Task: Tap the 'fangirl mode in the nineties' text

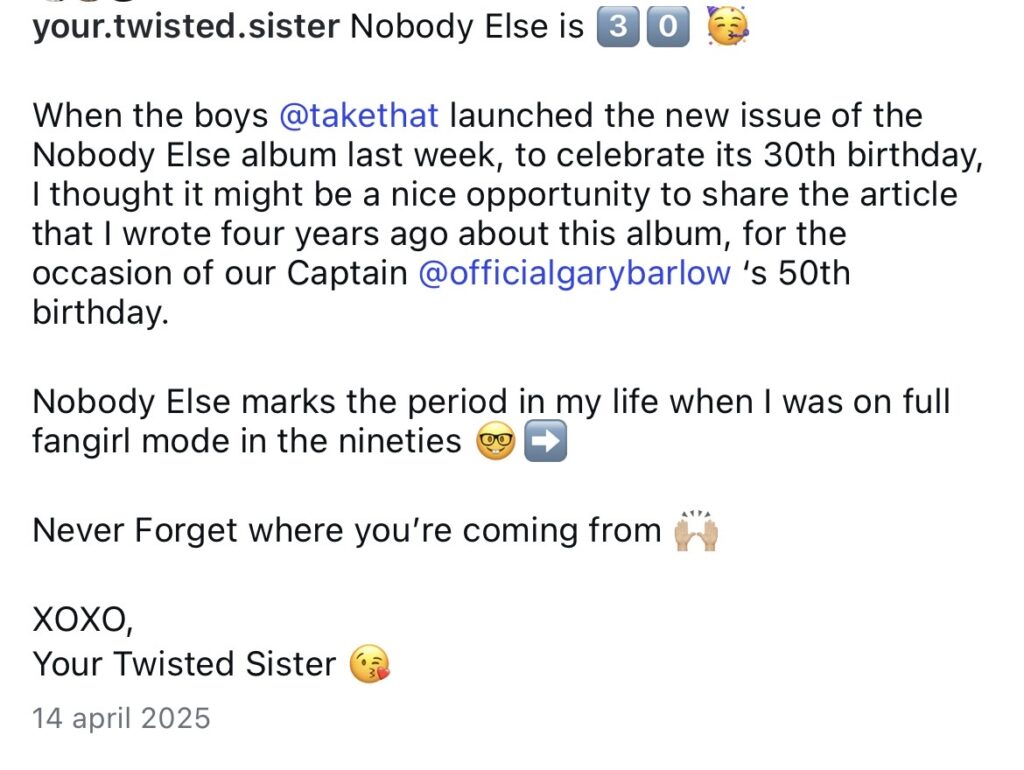Action: (247, 441)
